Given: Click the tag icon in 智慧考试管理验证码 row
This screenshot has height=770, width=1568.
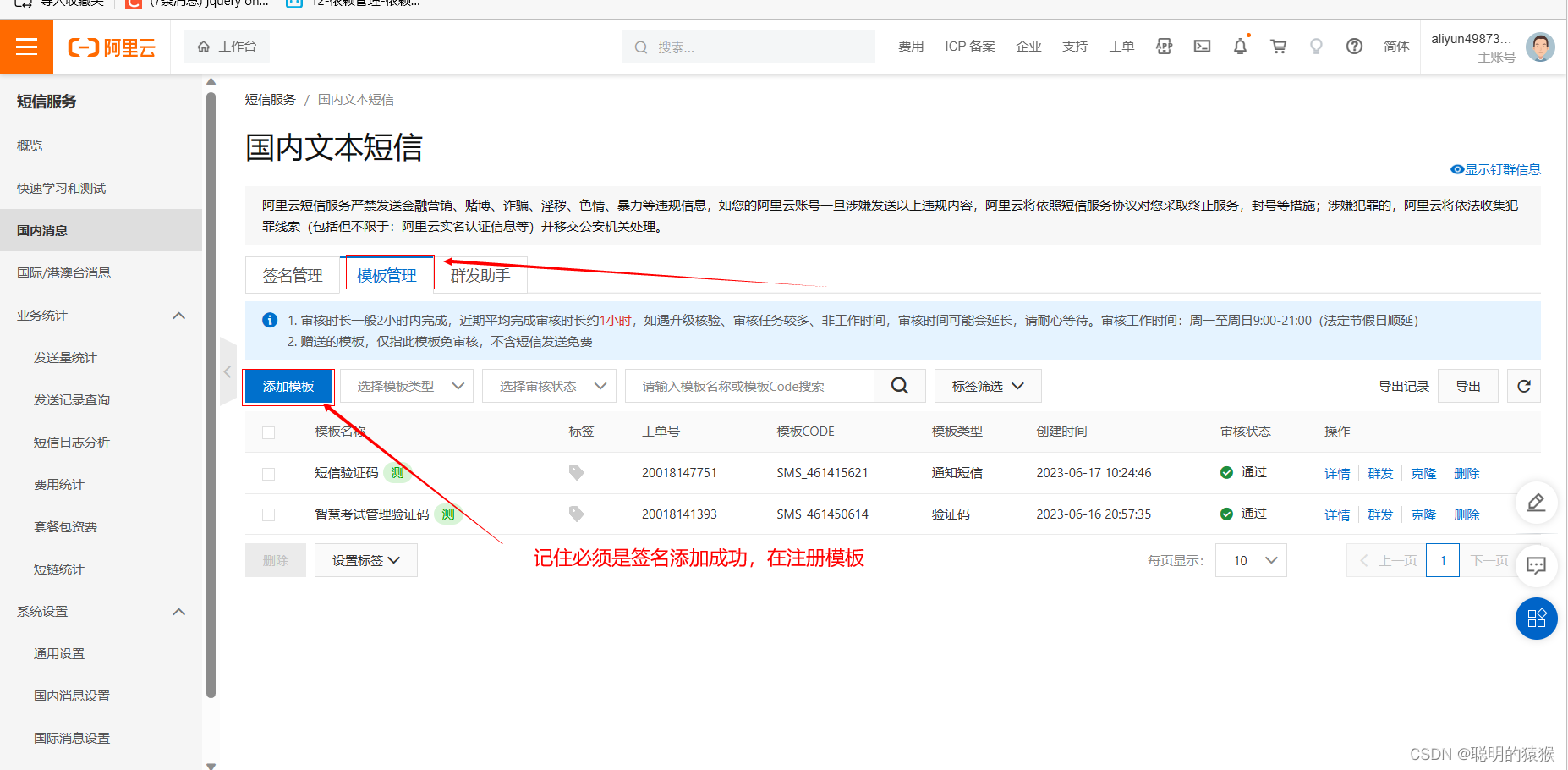Looking at the screenshot, I should pyautogui.click(x=576, y=514).
